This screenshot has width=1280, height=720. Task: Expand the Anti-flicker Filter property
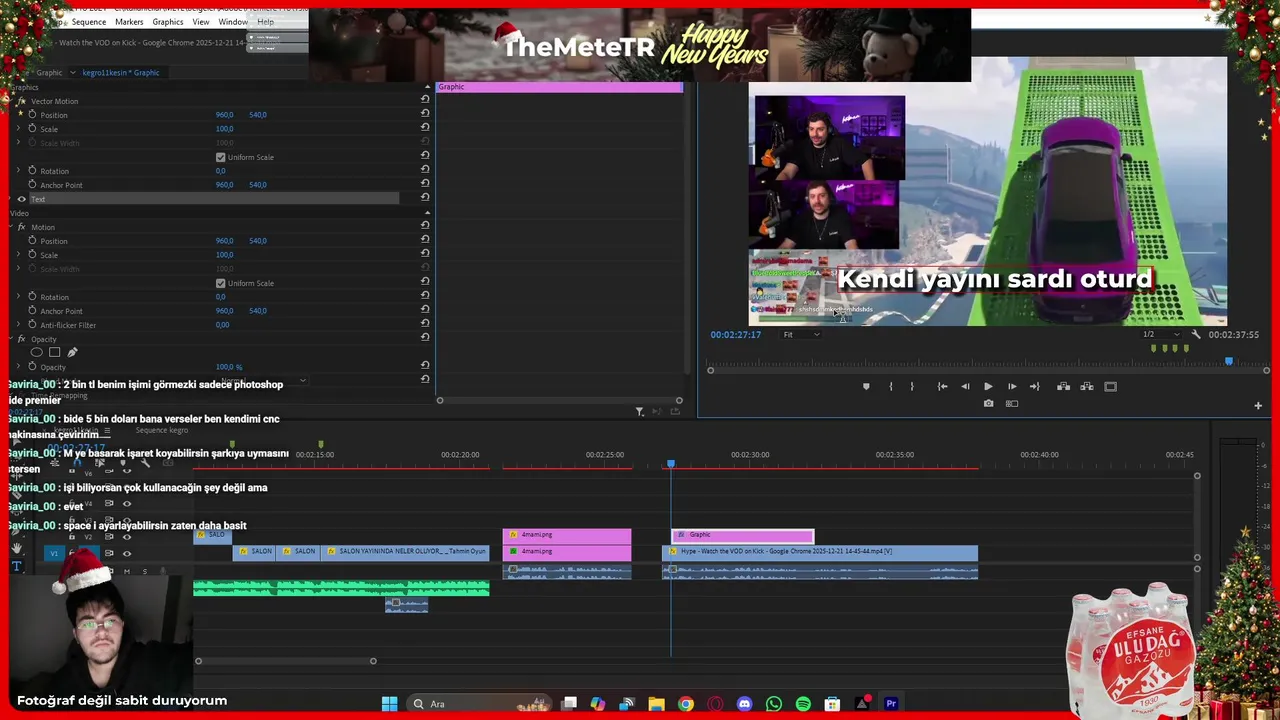(18, 324)
